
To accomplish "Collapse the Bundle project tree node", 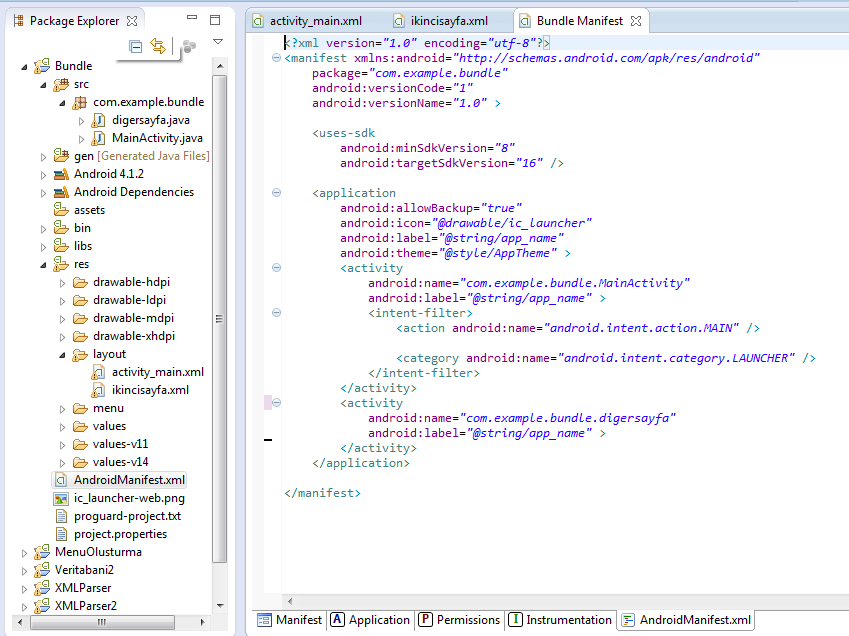I will (25, 66).
